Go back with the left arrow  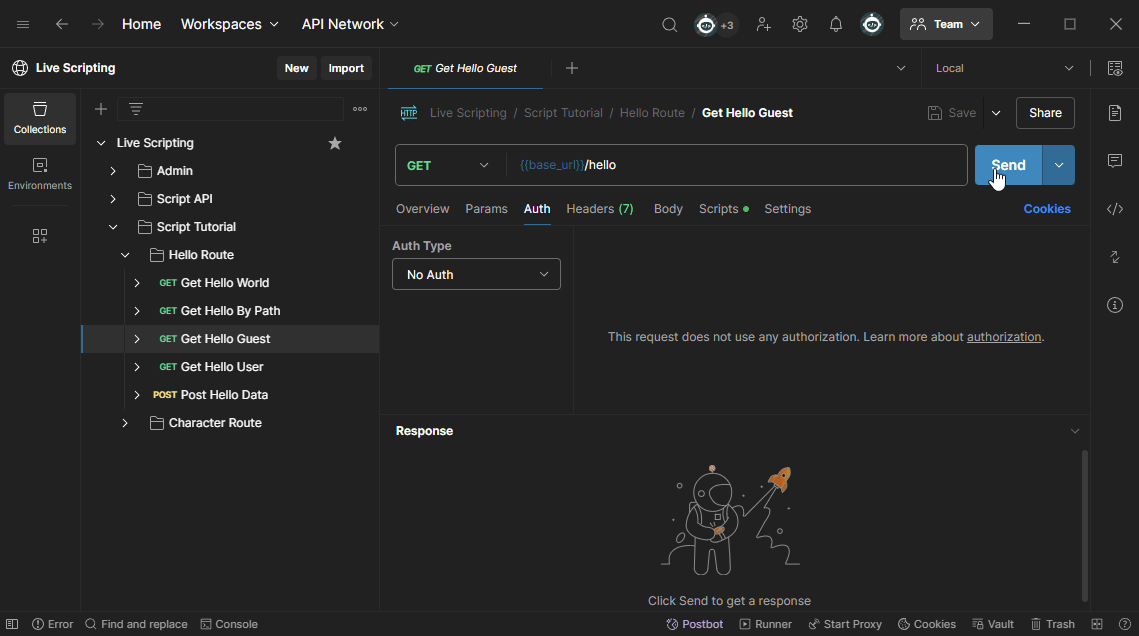[62, 24]
